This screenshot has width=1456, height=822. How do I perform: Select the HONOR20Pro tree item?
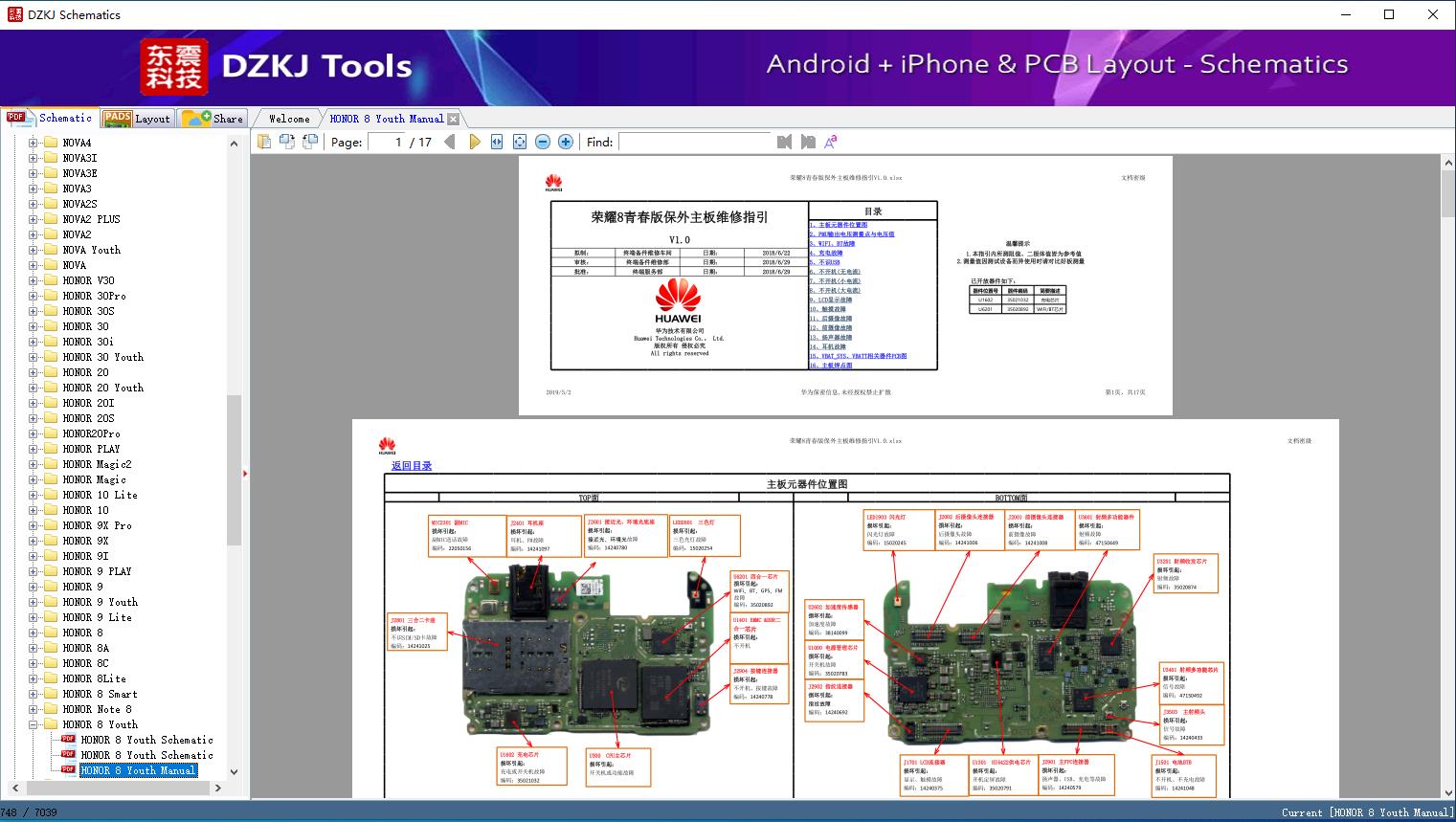(92, 433)
